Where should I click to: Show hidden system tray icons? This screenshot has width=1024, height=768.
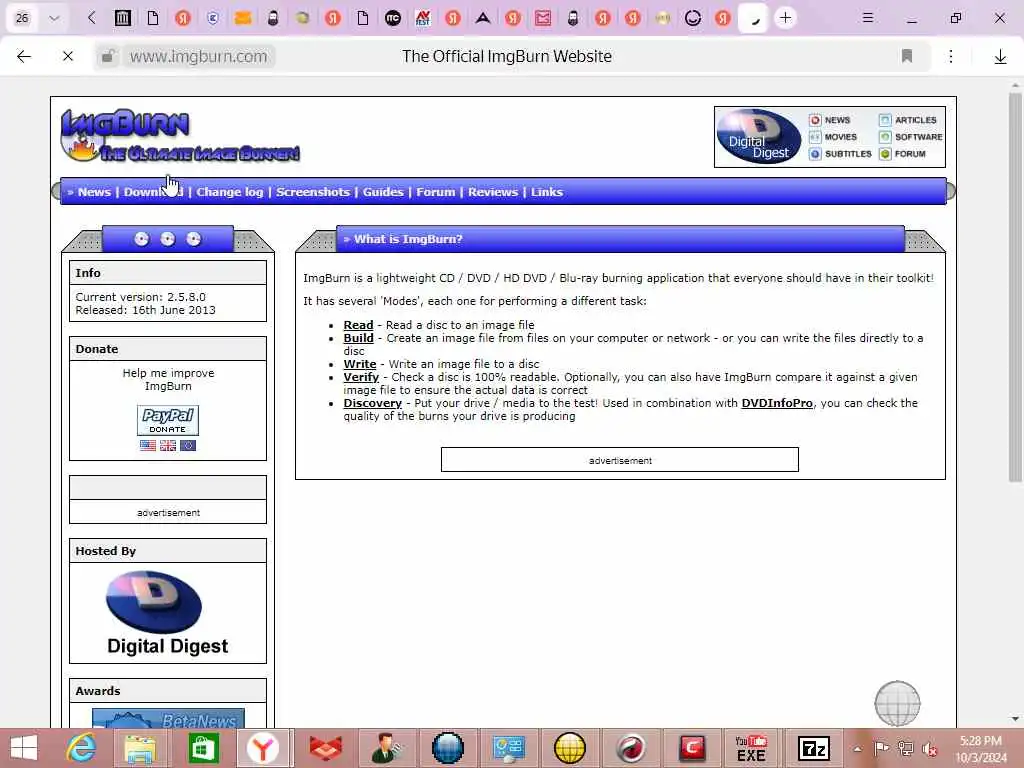[857, 748]
